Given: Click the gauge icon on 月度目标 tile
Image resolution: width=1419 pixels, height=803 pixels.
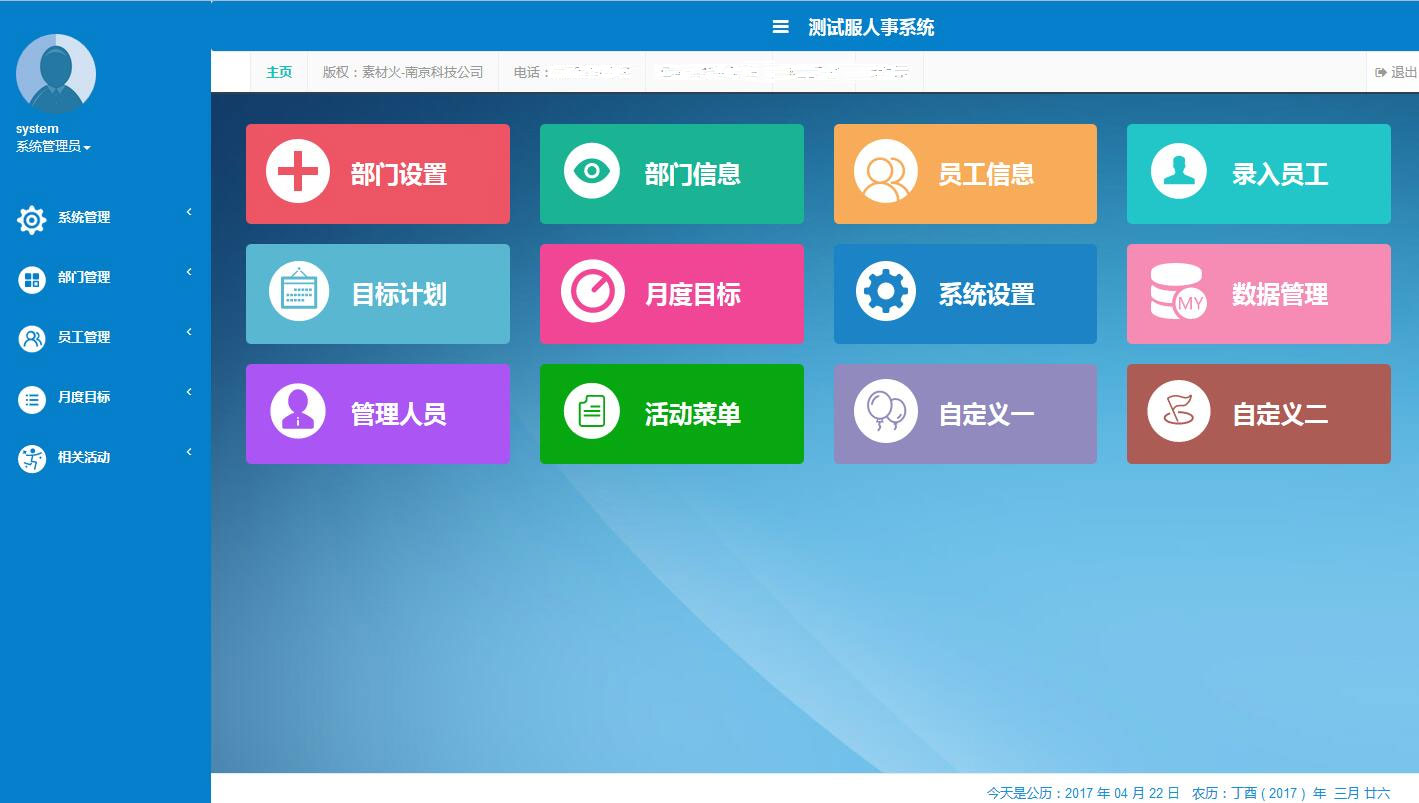Looking at the screenshot, I should [x=592, y=292].
